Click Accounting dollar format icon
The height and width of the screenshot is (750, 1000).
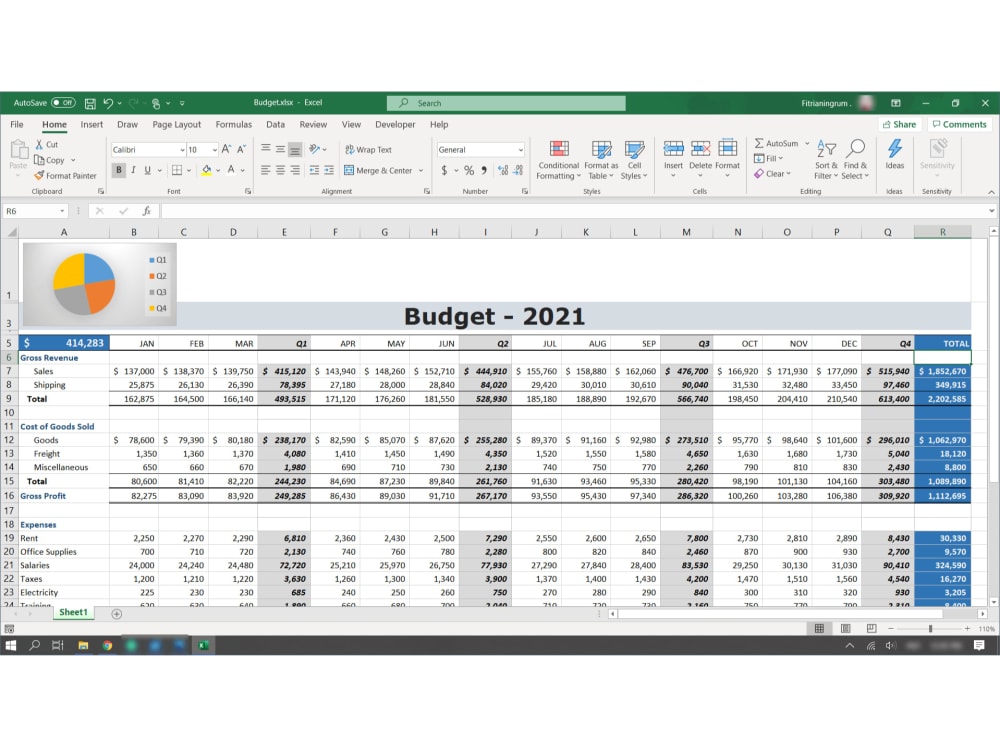(x=444, y=170)
